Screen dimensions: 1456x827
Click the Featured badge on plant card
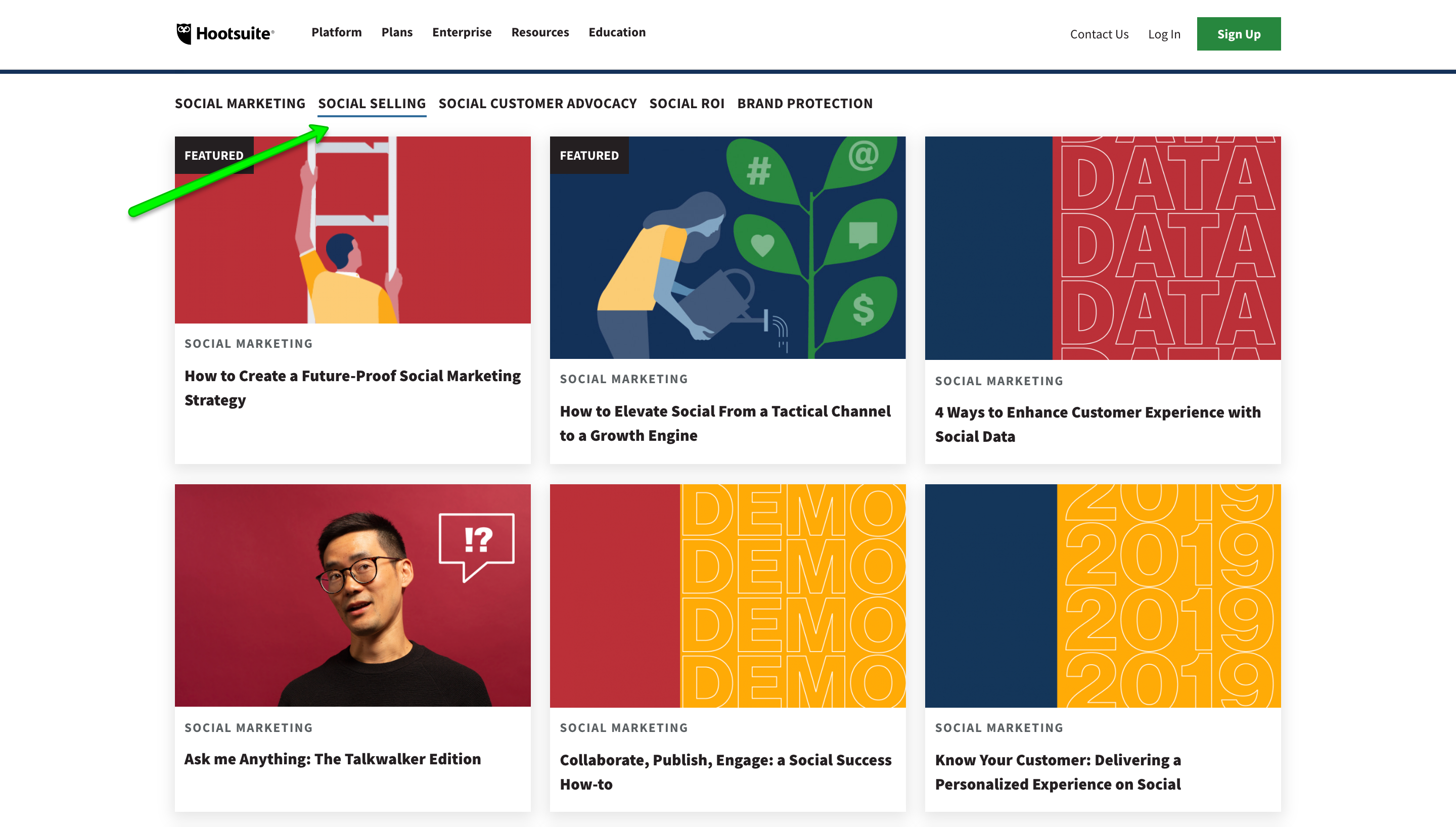(x=589, y=155)
